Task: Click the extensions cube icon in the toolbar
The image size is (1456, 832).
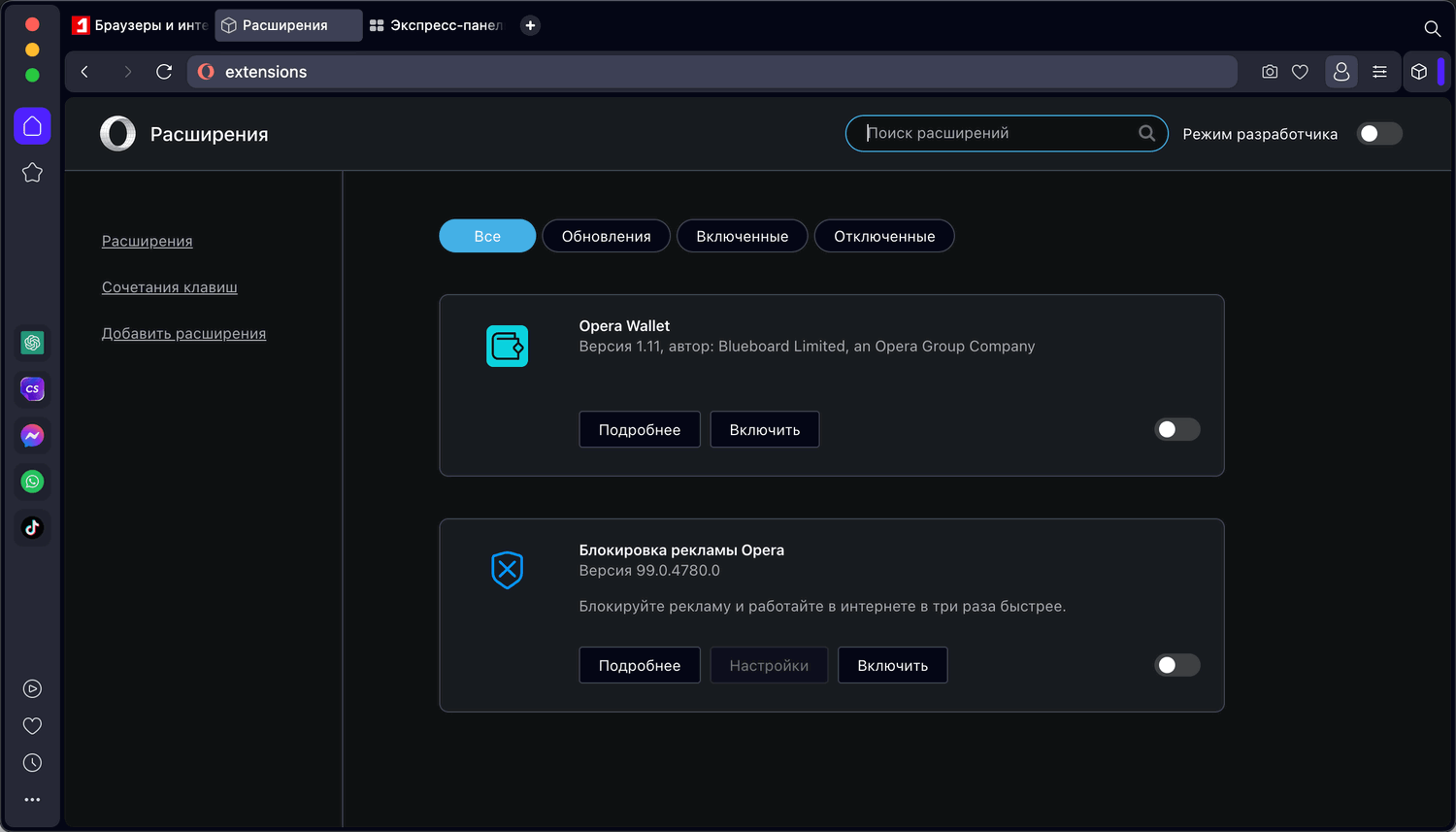Action: pyautogui.click(x=1419, y=72)
